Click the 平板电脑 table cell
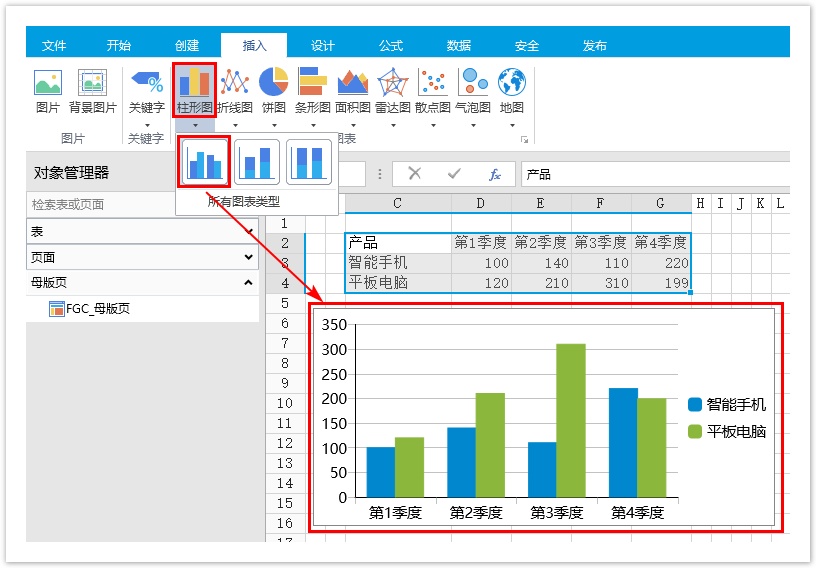Viewport: 816px width, 568px height. point(398,283)
